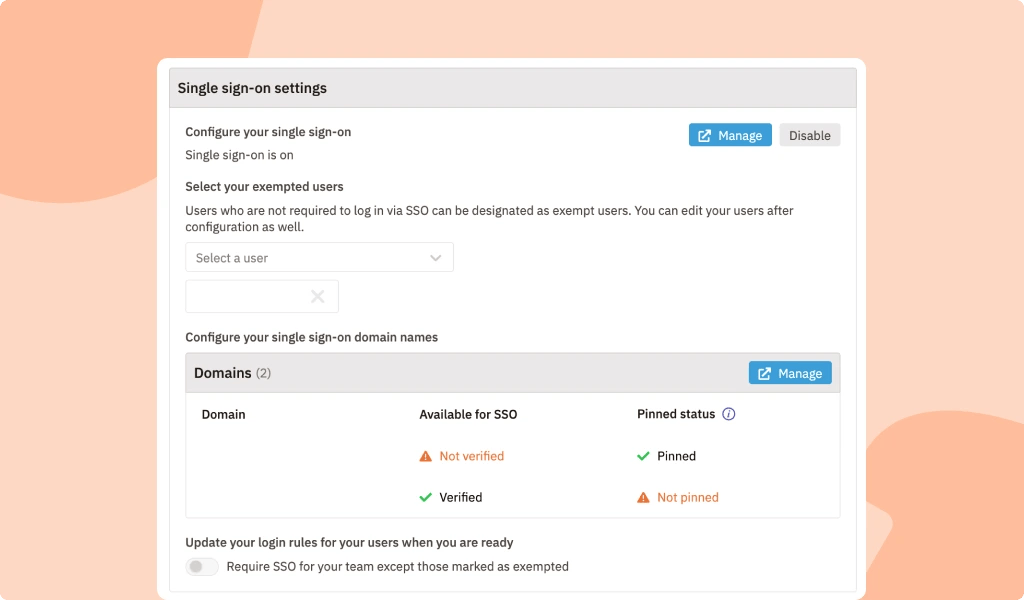The height and width of the screenshot is (600, 1024).
Task: Click the Pinned status column header
Action: coord(676,414)
